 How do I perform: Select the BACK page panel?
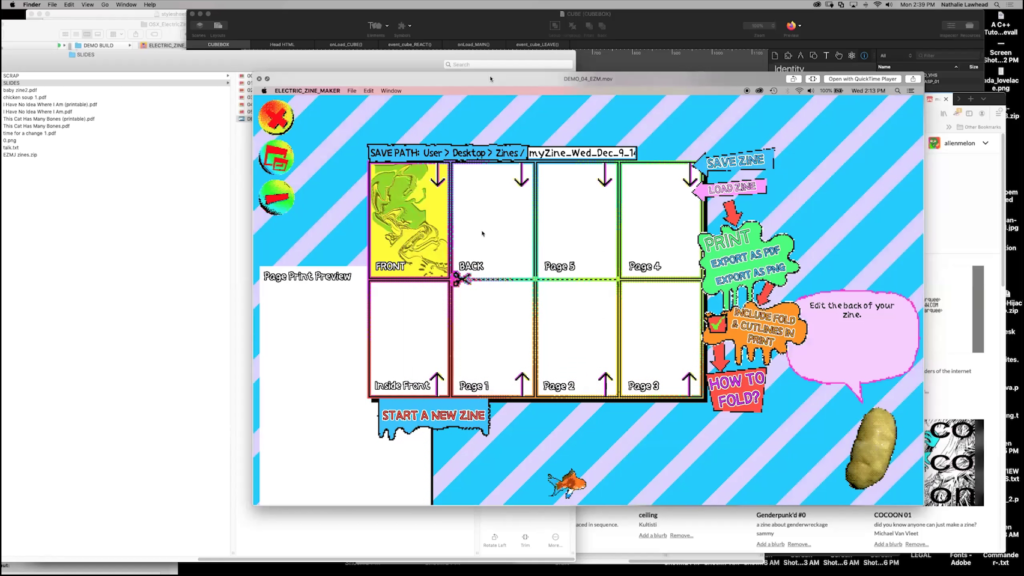[493, 219]
